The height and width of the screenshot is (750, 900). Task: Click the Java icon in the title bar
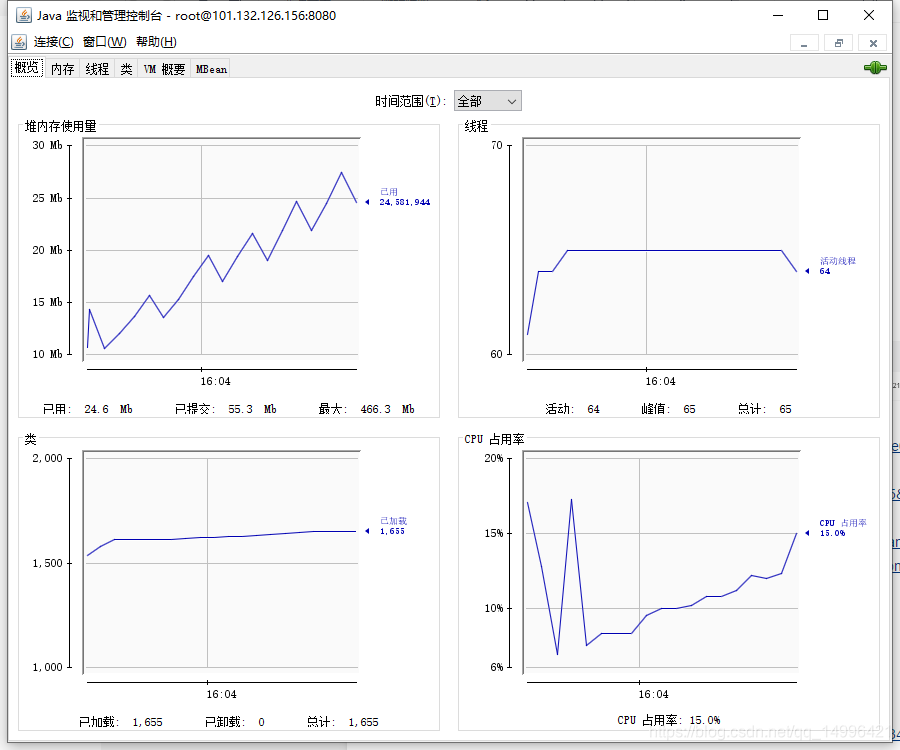(24, 15)
